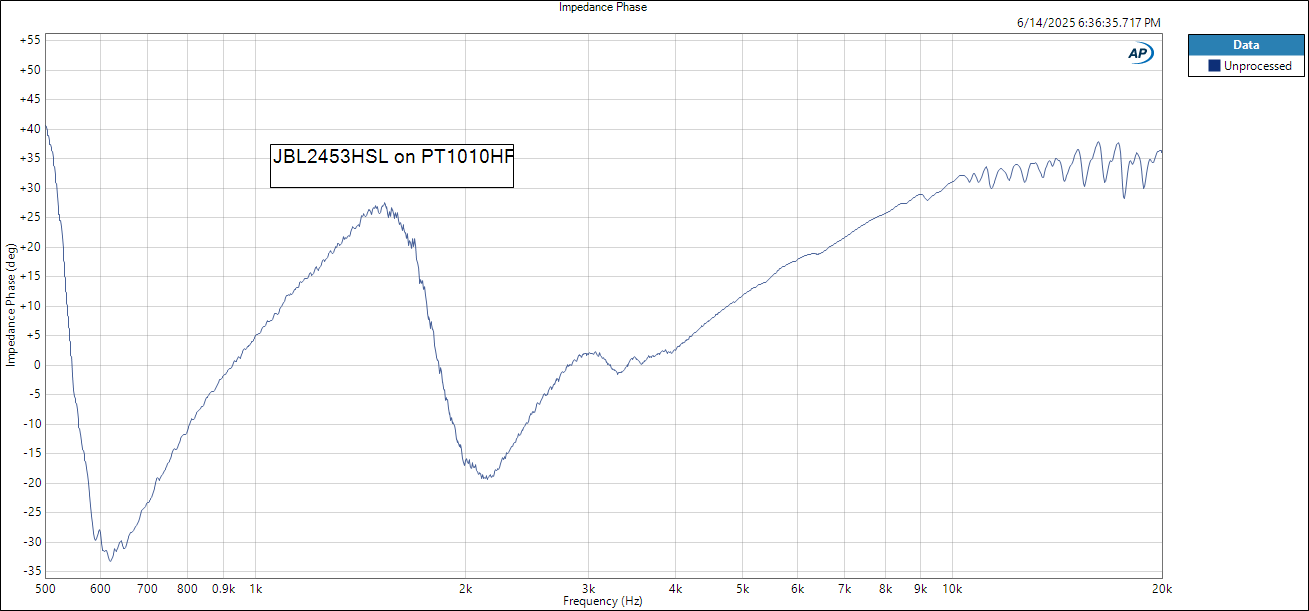The height and width of the screenshot is (611, 1309).
Task: Click the Impedance Phase (deg) axis label
Action: click(11, 304)
